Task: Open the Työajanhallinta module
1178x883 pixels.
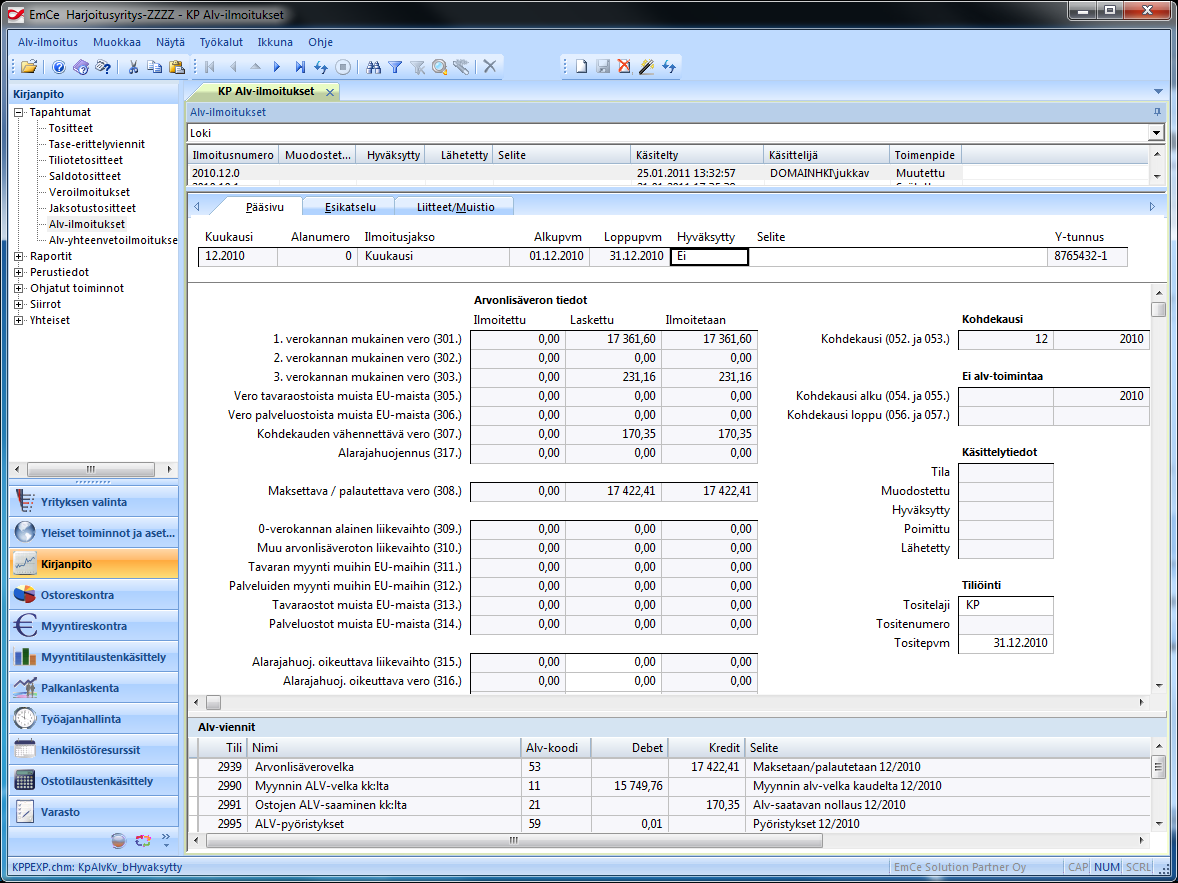Action: [x=94, y=718]
